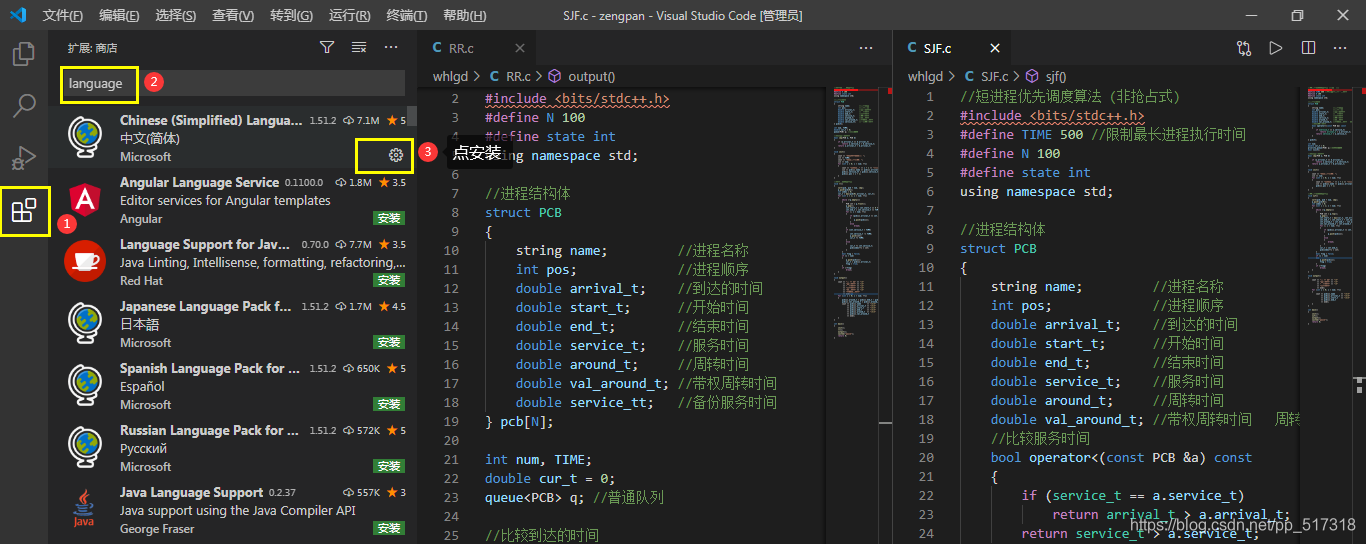Open the Search view in activity bar
Screen dimensions: 1366x544
[x=24, y=105]
